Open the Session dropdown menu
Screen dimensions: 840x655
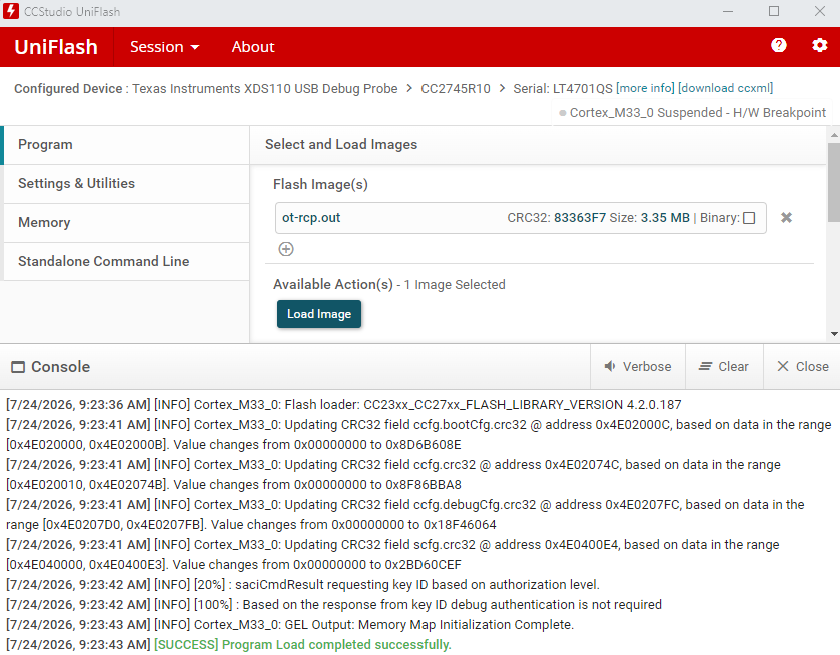(x=164, y=47)
